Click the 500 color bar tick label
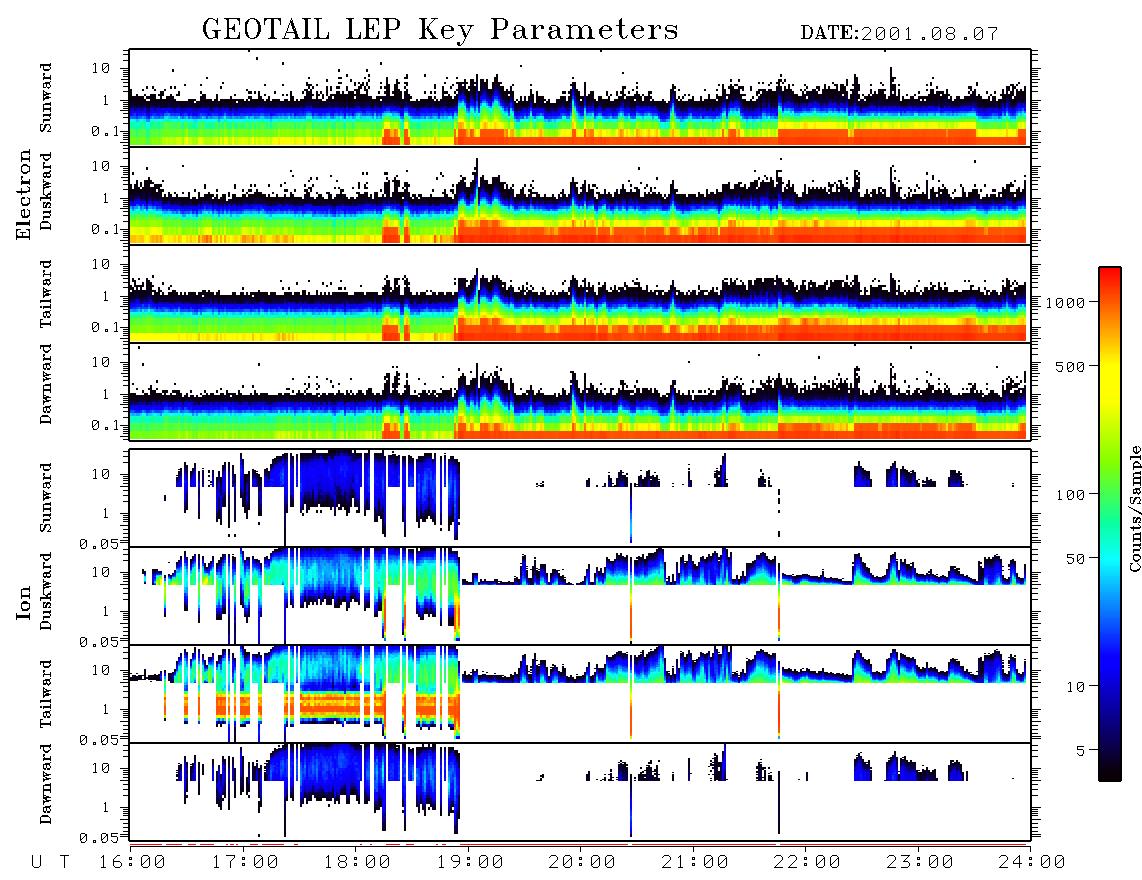This screenshot has width=1142, height=880. [x=1071, y=366]
